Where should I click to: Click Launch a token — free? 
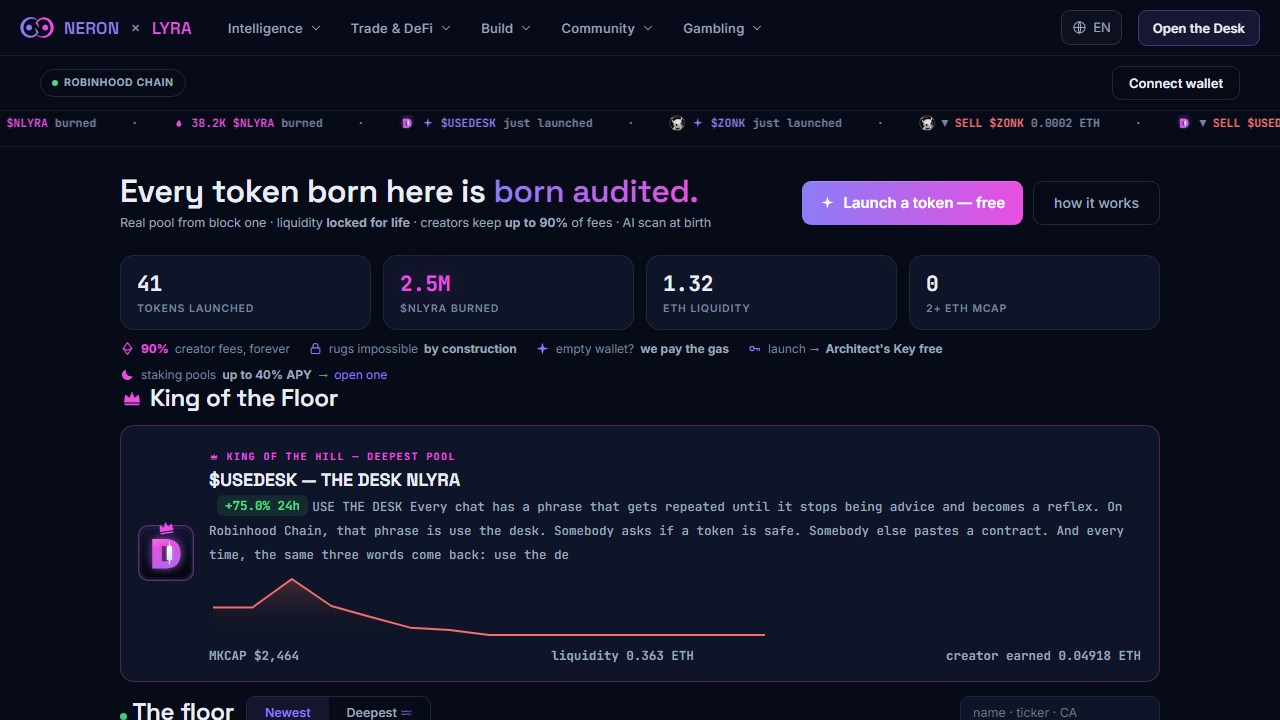pos(912,203)
